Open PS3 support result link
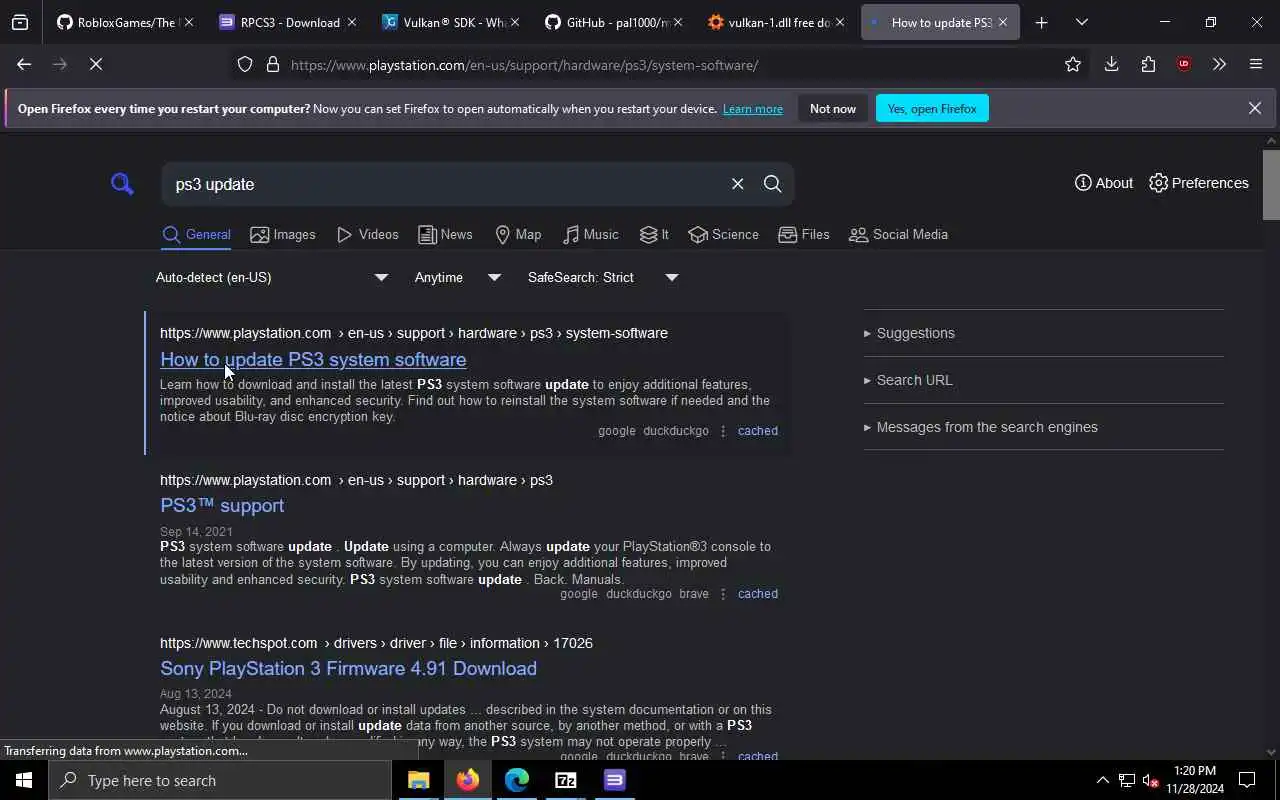This screenshot has width=1280, height=800. click(x=222, y=505)
